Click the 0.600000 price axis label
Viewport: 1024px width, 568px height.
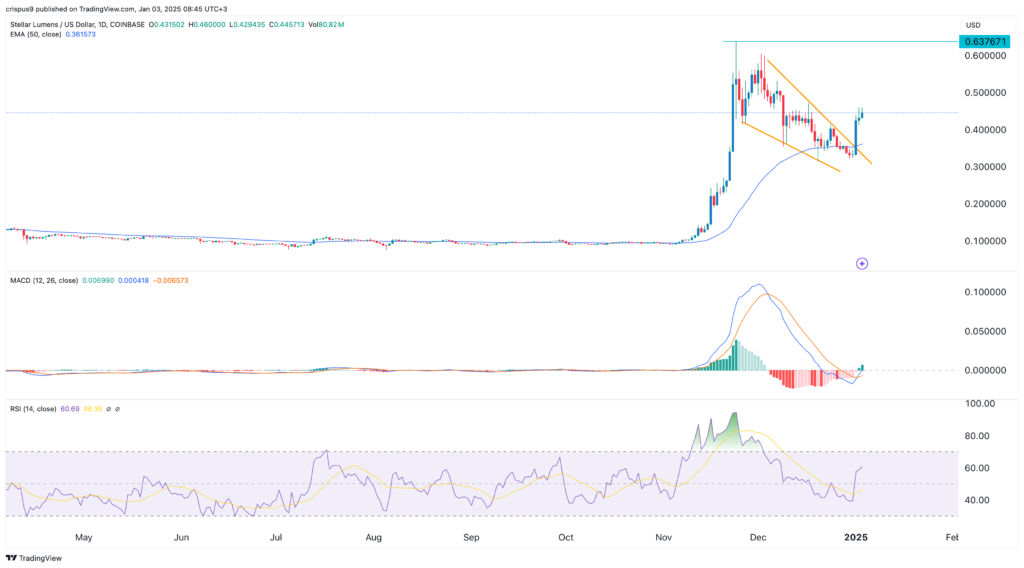coord(985,56)
